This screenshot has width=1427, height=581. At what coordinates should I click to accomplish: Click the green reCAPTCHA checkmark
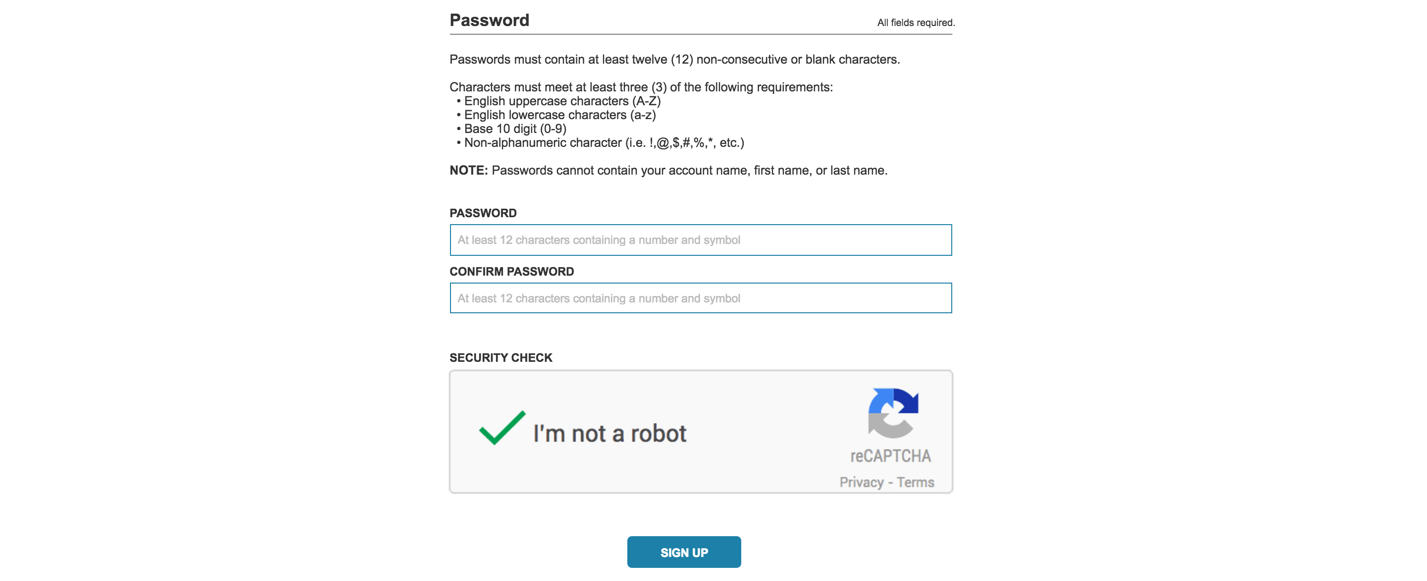502,428
